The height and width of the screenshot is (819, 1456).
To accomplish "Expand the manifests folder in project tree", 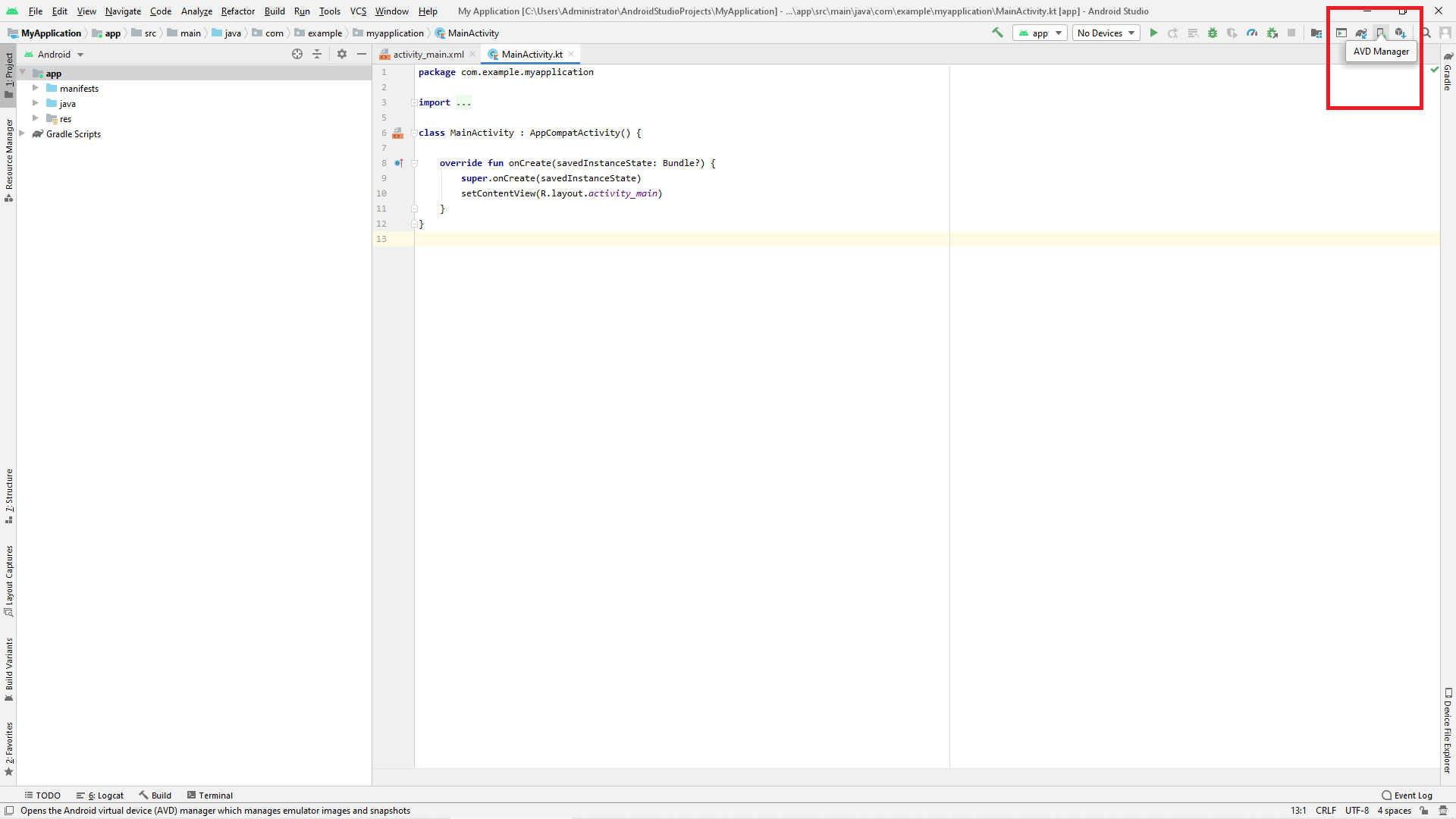I will (35, 88).
